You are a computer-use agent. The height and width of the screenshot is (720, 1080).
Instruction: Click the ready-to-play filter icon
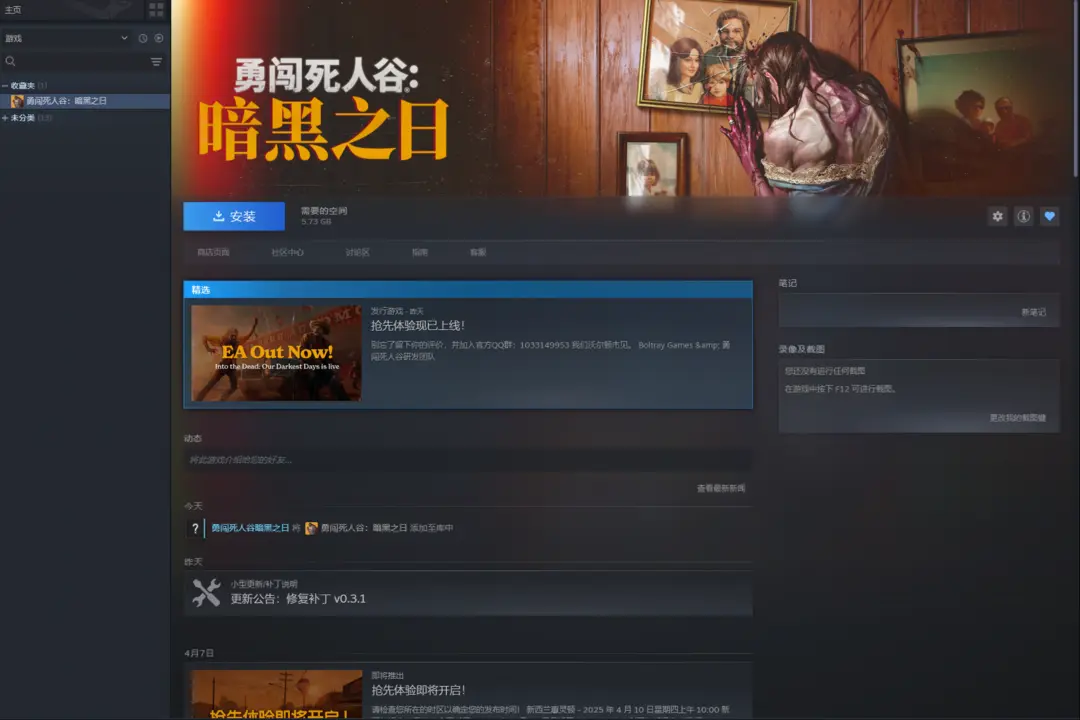click(x=159, y=39)
